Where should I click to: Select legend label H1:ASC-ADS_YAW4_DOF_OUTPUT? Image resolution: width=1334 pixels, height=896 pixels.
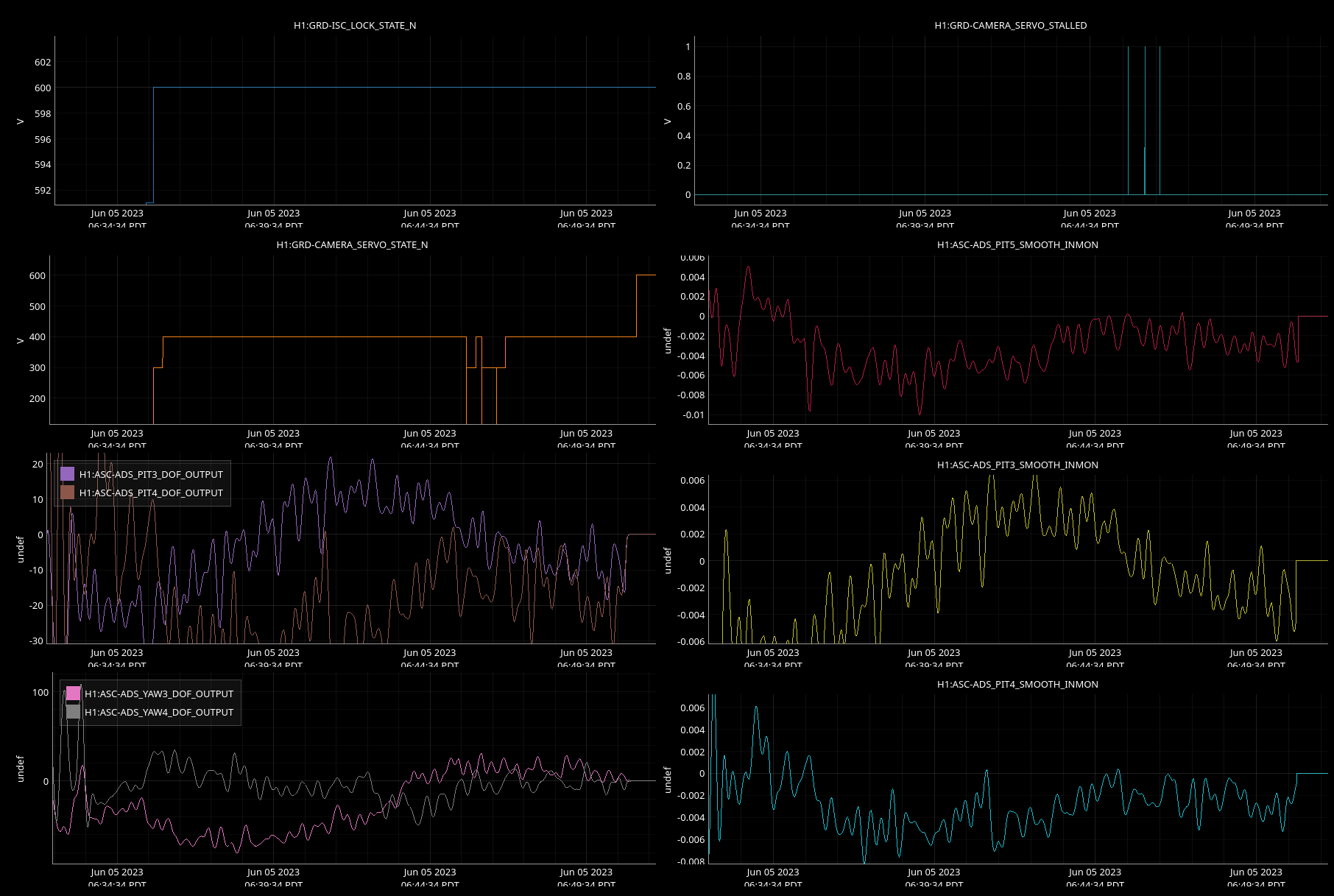coord(159,712)
